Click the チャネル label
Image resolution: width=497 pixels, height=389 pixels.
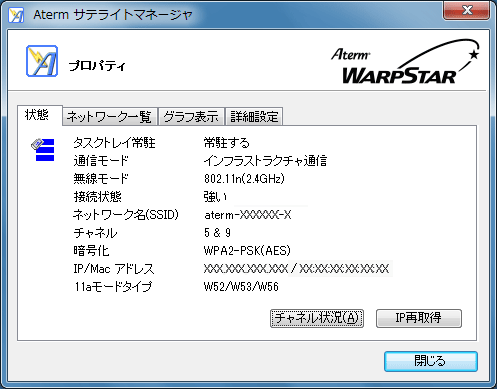[x=95, y=233]
